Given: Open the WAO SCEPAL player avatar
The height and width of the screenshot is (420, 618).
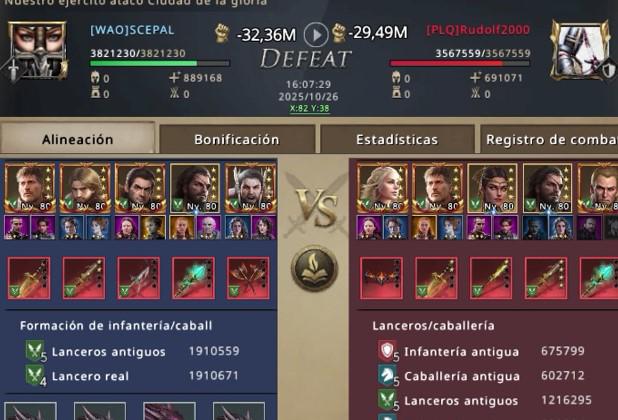Looking at the screenshot, I should [x=37, y=50].
